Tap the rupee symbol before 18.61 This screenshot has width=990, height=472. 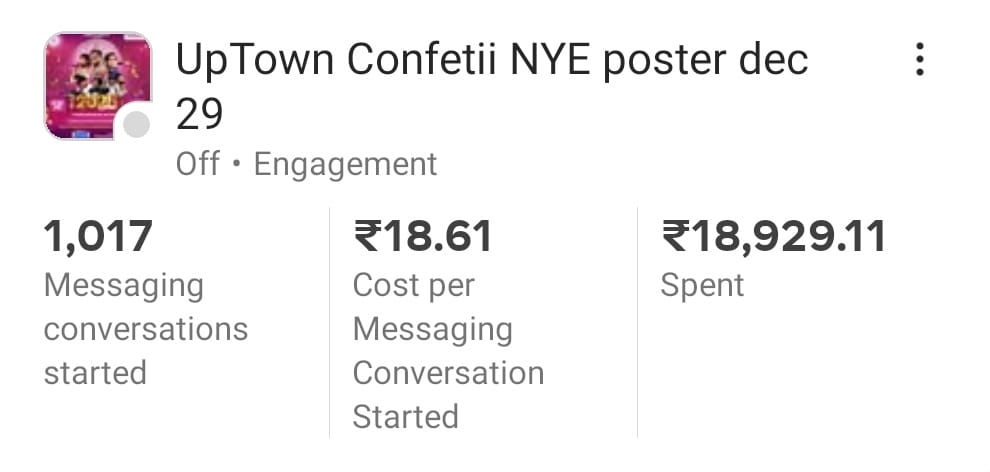click(366, 236)
